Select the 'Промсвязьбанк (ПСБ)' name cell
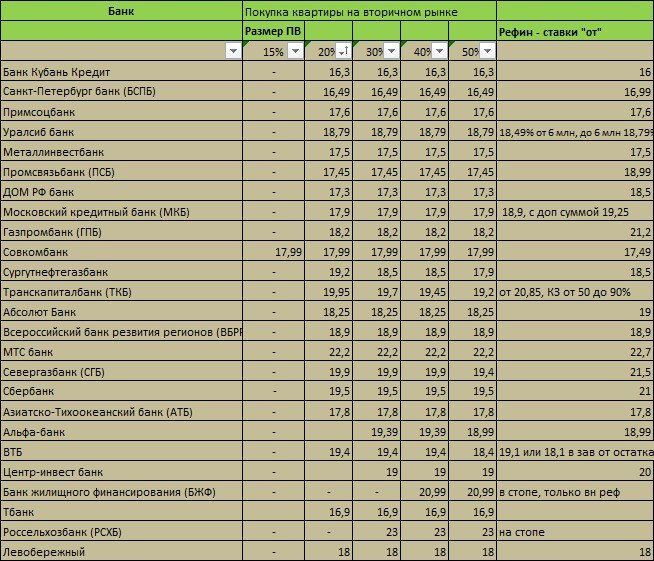 tap(121, 172)
